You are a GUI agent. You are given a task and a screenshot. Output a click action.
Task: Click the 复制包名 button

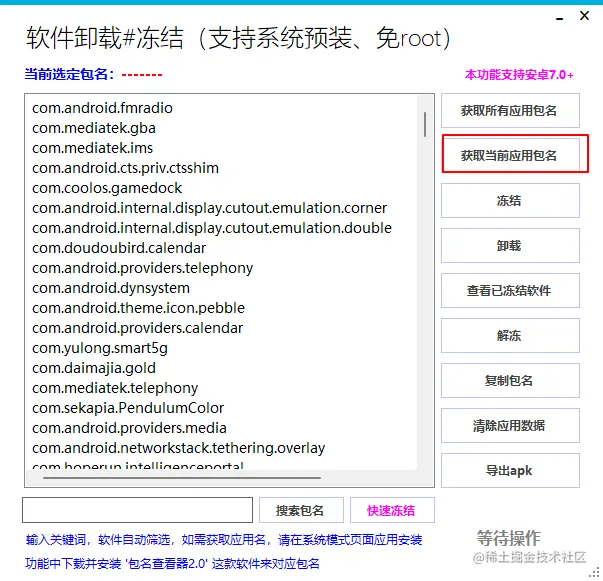[510, 380]
